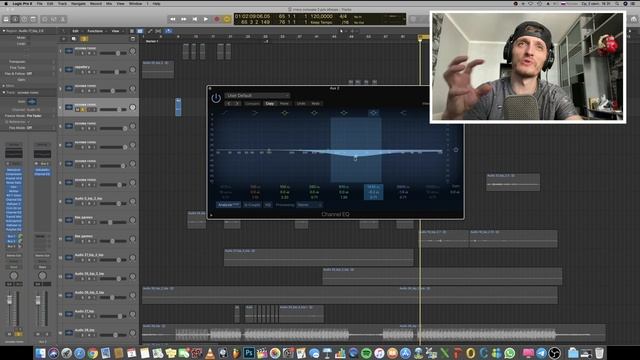640x360 pixels.
Task: Toggle the first parametric bell band icon
Action: click(x=284, y=113)
